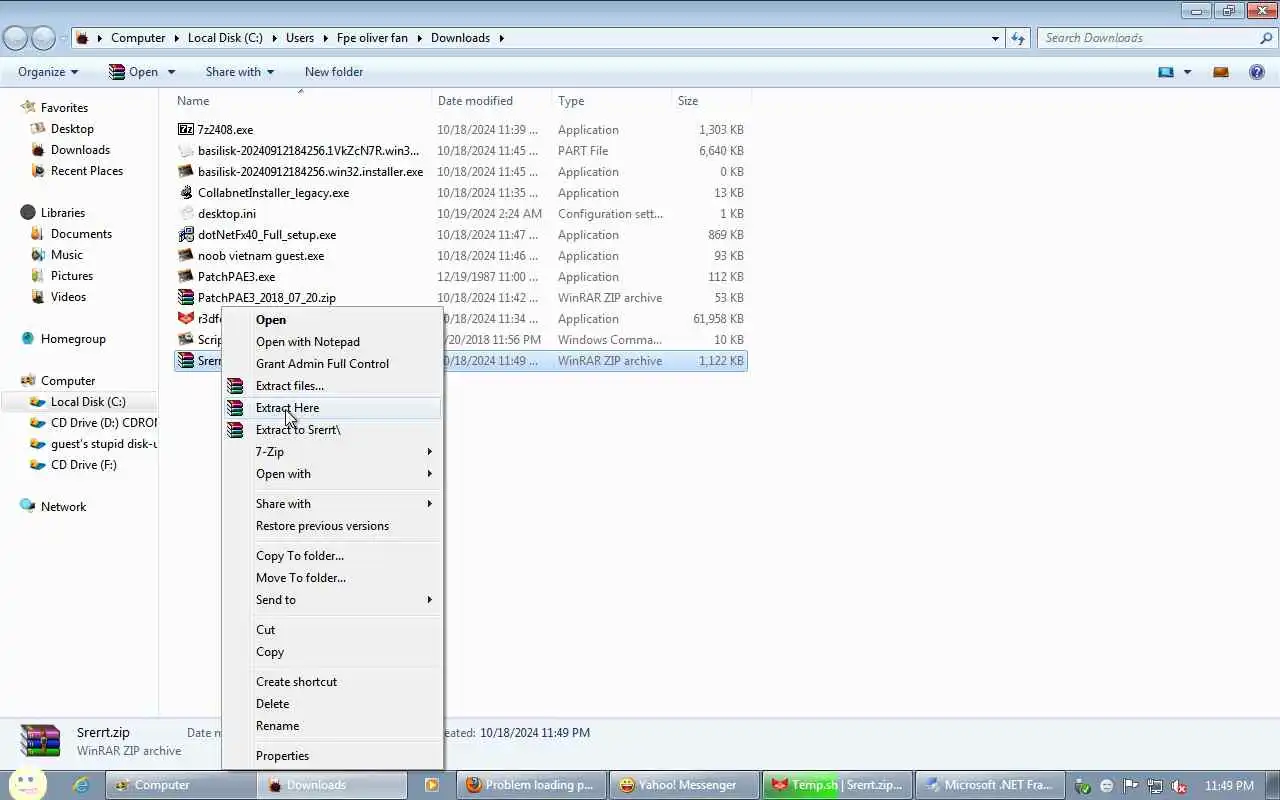Image resolution: width=1280 pixels, height=800 pixels.
Task: Click the network icon in the system tray
Action: (x=1155, y=786)
